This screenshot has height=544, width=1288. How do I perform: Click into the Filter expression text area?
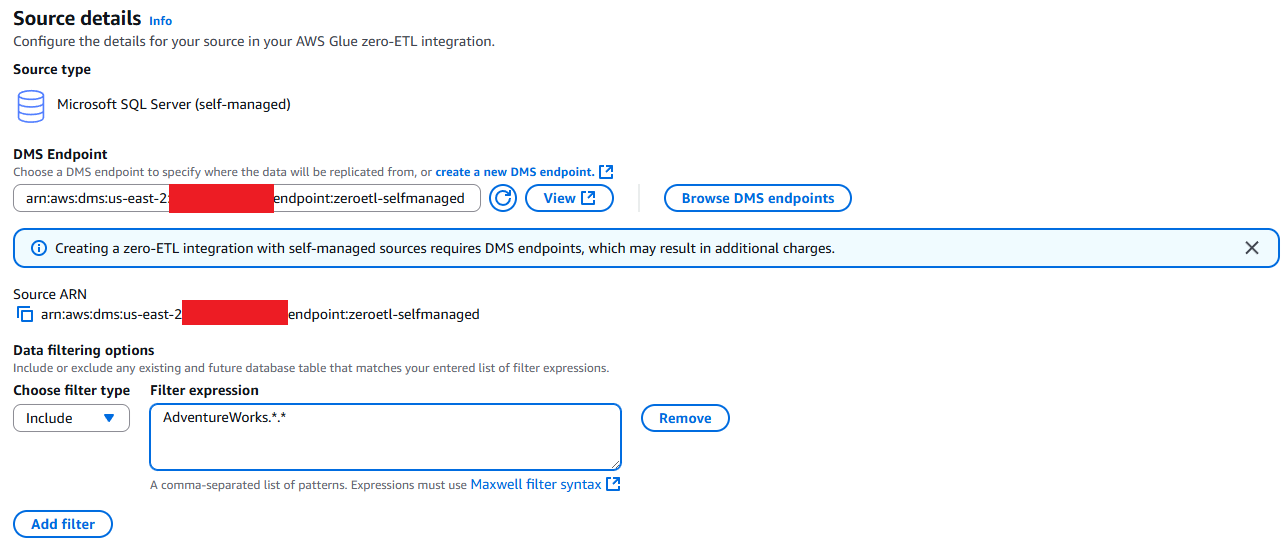385,436
